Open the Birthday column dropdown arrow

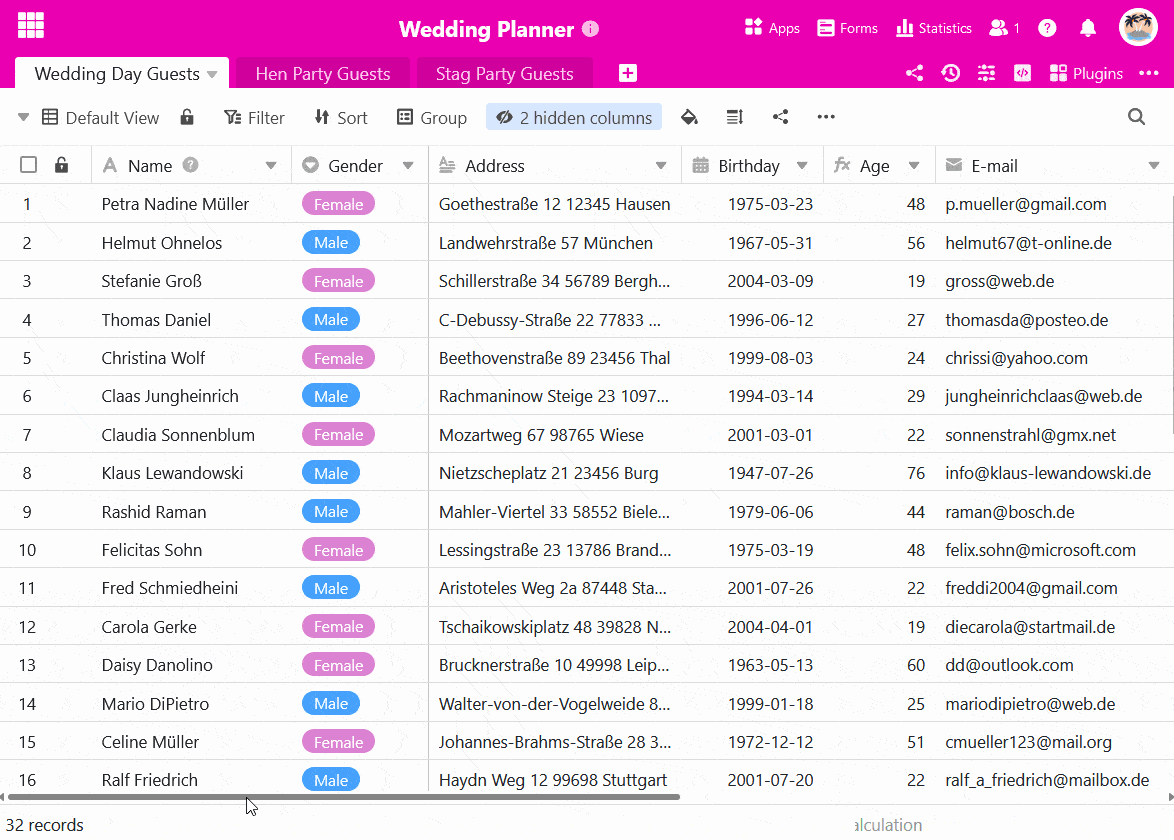[802, 166]
